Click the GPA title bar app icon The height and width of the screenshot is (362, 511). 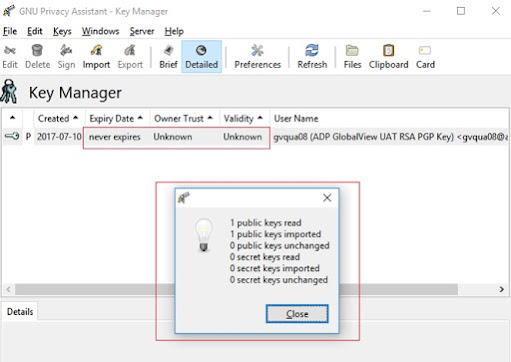tap(9, 11)
